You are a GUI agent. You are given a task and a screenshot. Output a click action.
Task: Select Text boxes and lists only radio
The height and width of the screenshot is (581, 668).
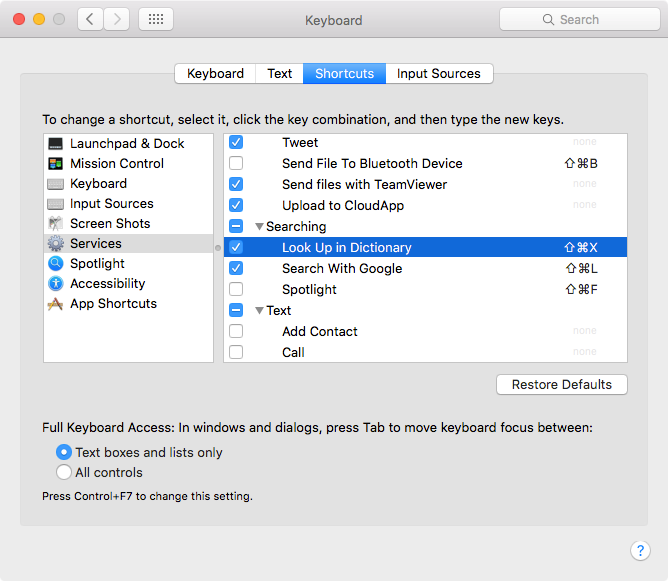63,452
